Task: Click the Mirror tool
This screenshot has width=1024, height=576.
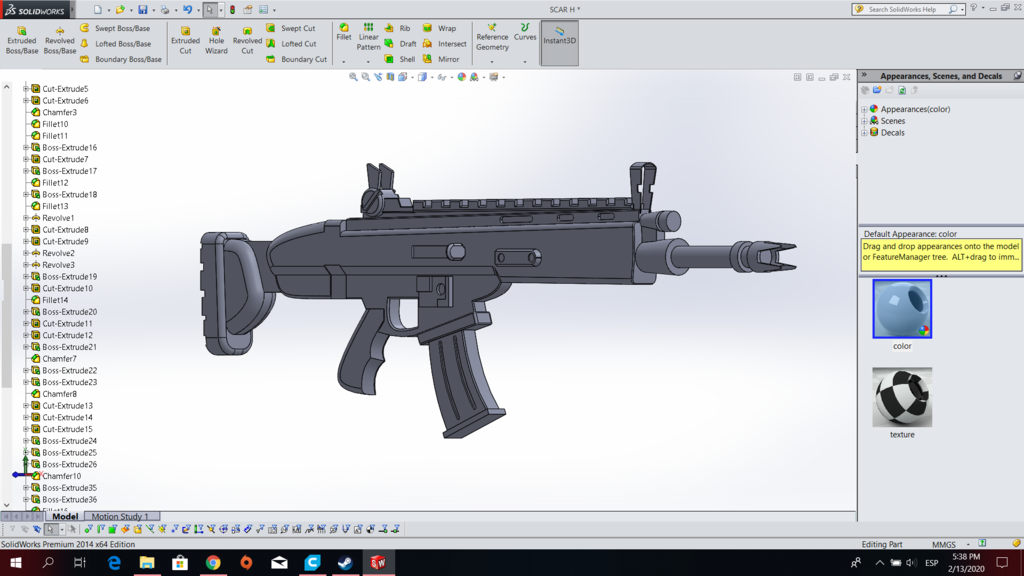Action: pyautogui.click(x=441, y=59)
